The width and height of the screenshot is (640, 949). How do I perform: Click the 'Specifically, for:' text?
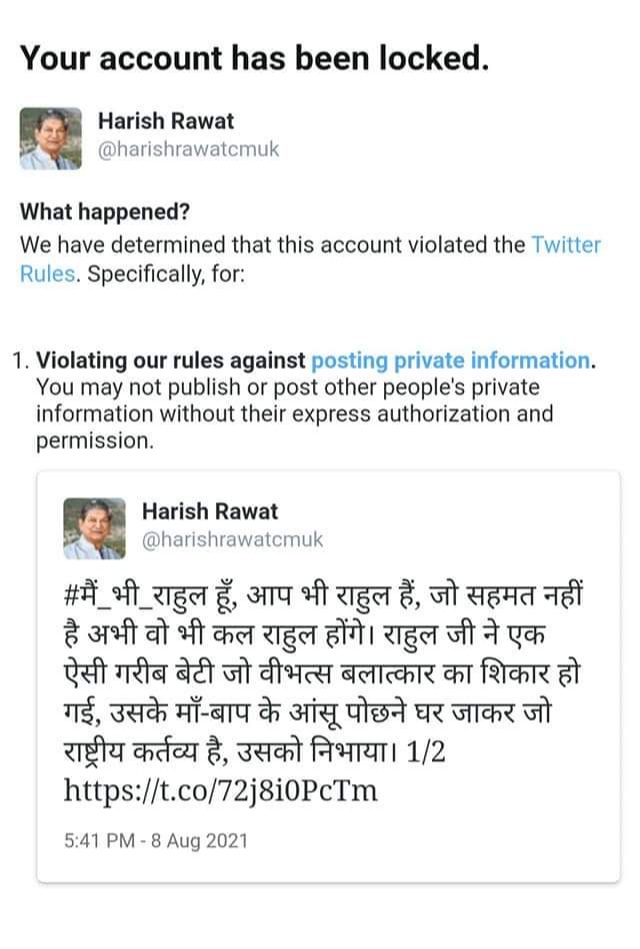pyautogui.click(x=166, y=274)
